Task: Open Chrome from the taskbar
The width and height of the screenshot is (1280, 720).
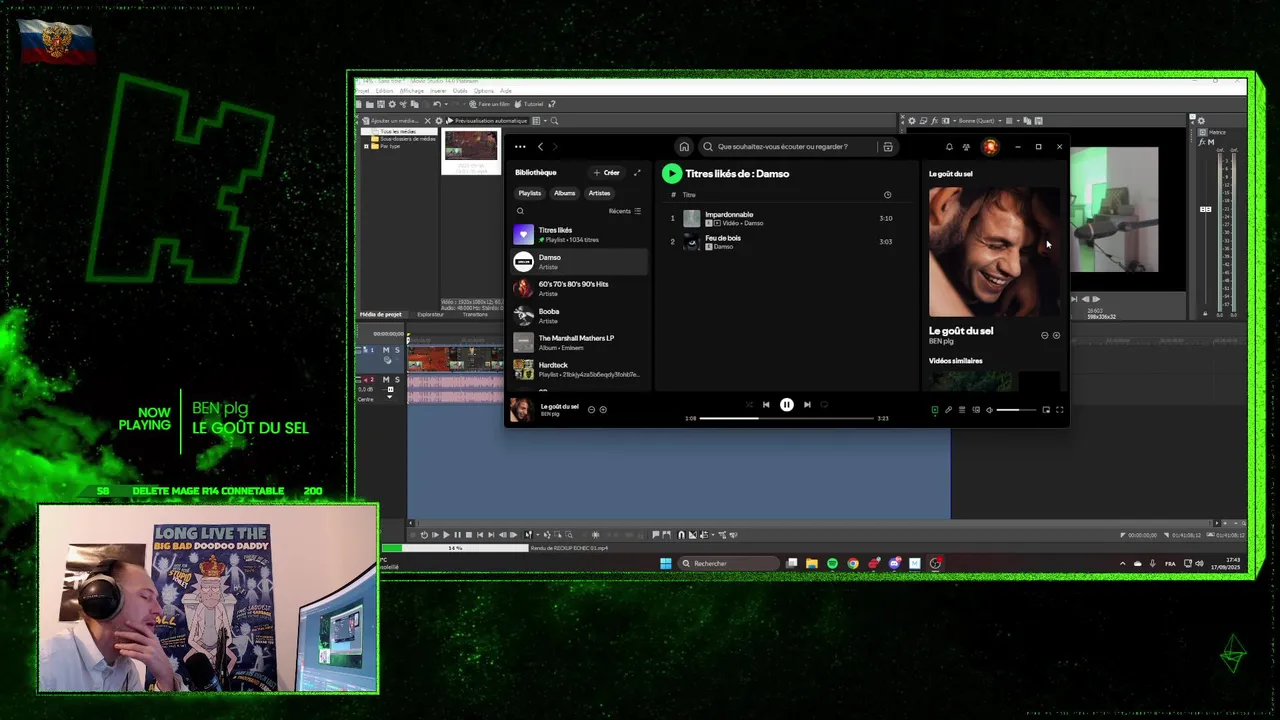Action: 853,564
